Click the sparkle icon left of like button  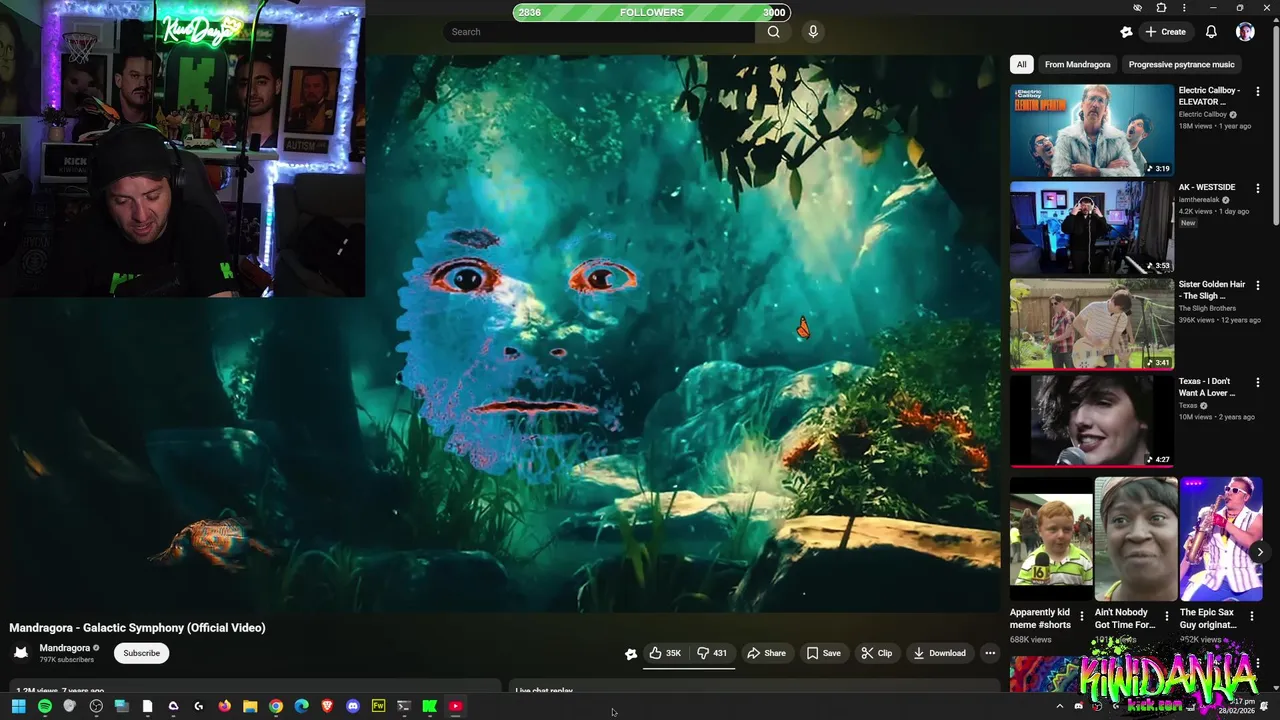tap(631, 654)
